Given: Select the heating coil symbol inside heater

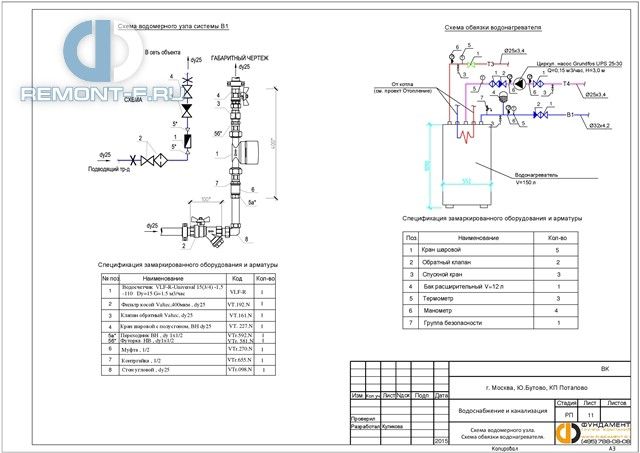Looking at the screenshot, I should pos(466,135).
